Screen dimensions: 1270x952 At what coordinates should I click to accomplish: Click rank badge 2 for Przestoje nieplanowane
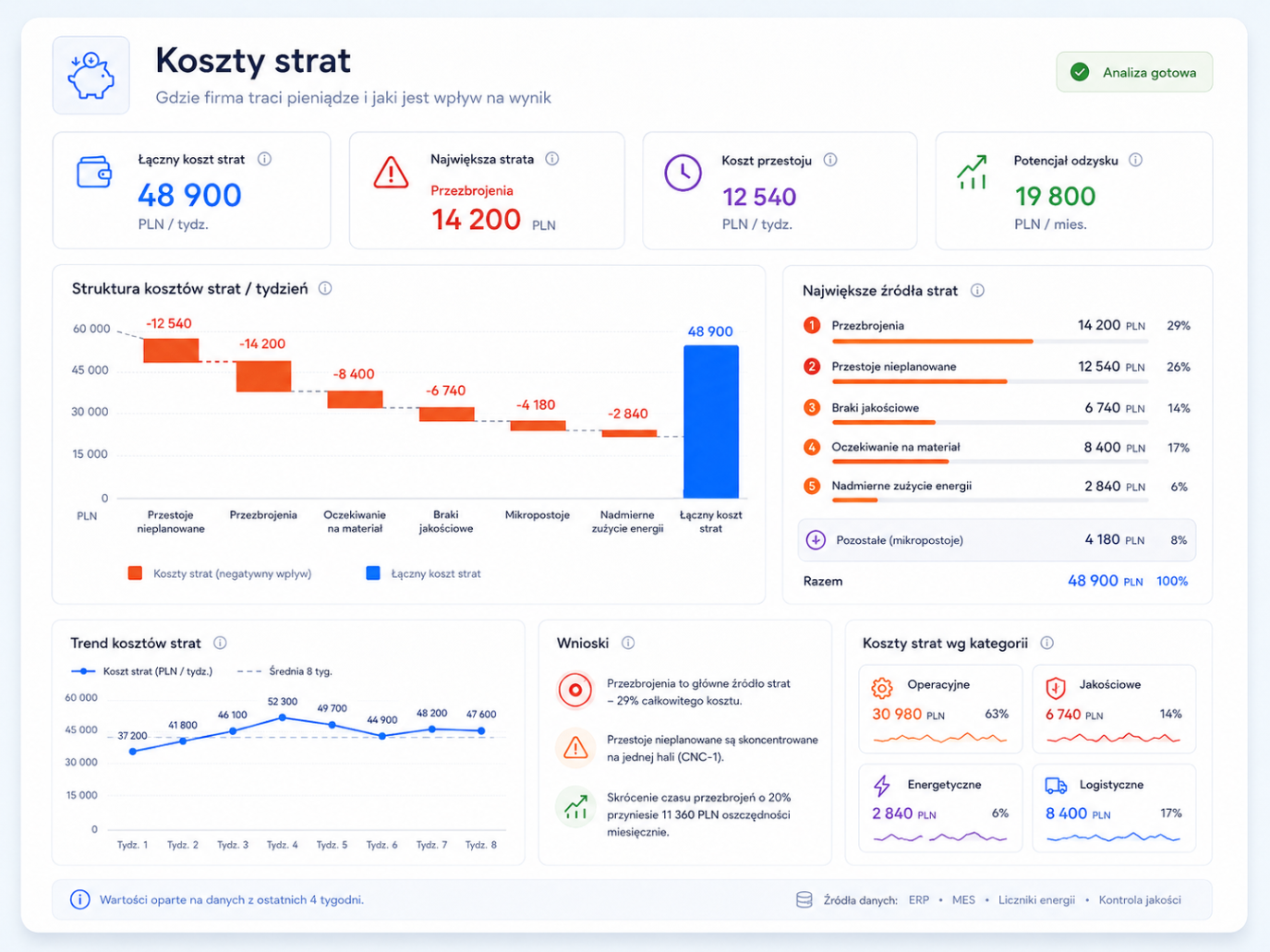tap(812, 367)
